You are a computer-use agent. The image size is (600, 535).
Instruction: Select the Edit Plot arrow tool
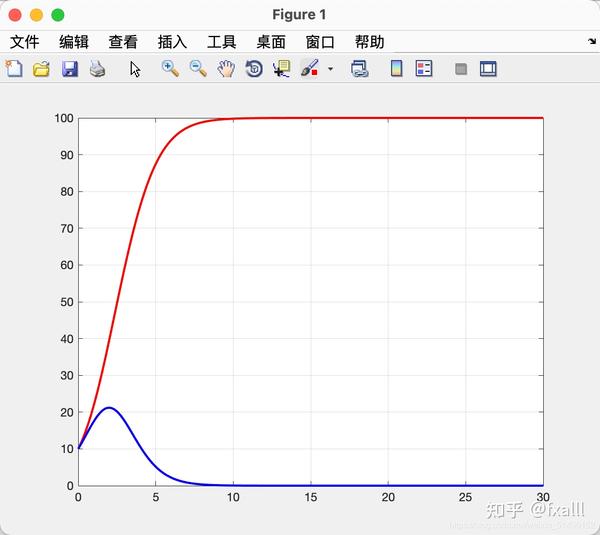click(x=135, y=69)
